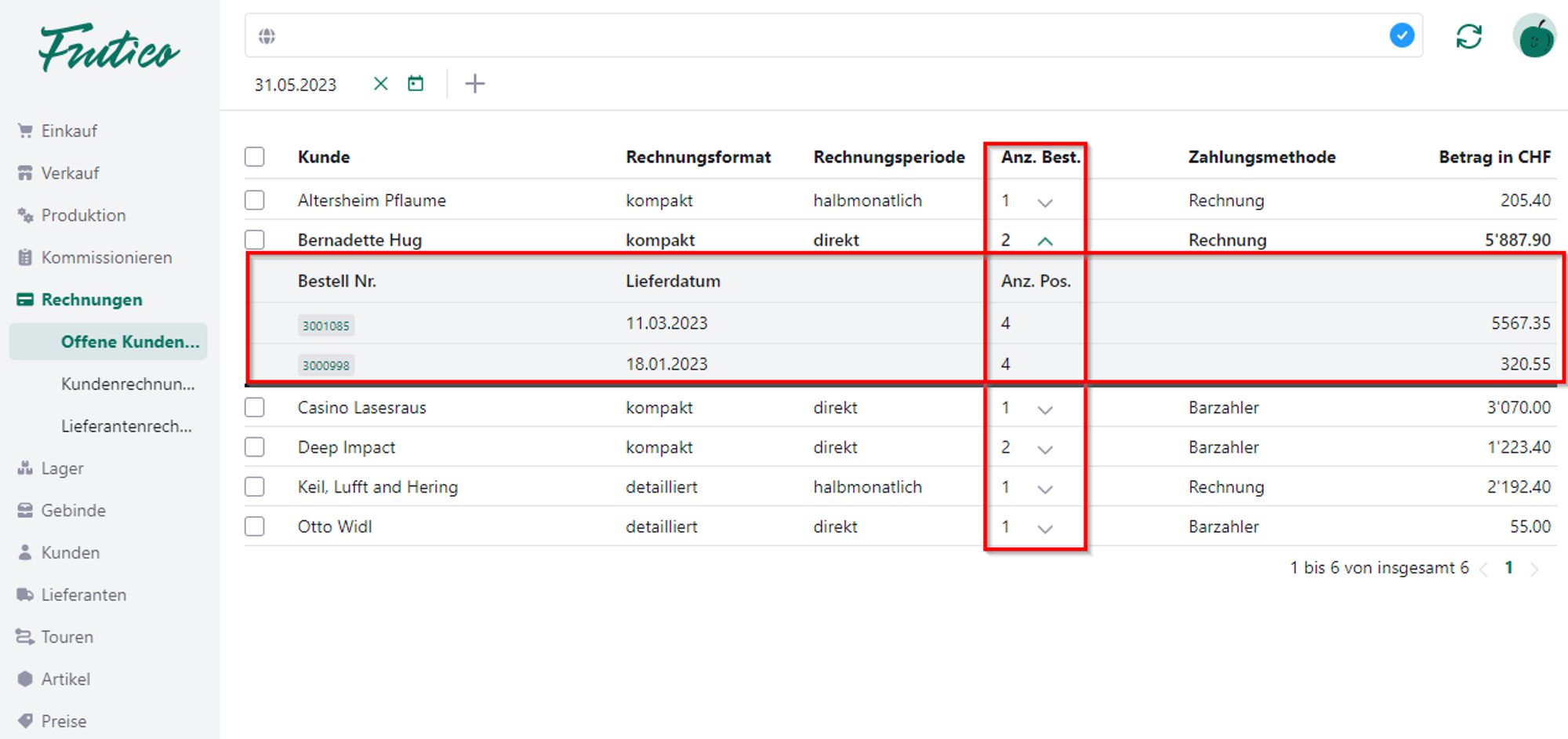Screen dimensions: 1568x739
Task: Click the blue checkmark confirm icon
Action: [1401, 35]
